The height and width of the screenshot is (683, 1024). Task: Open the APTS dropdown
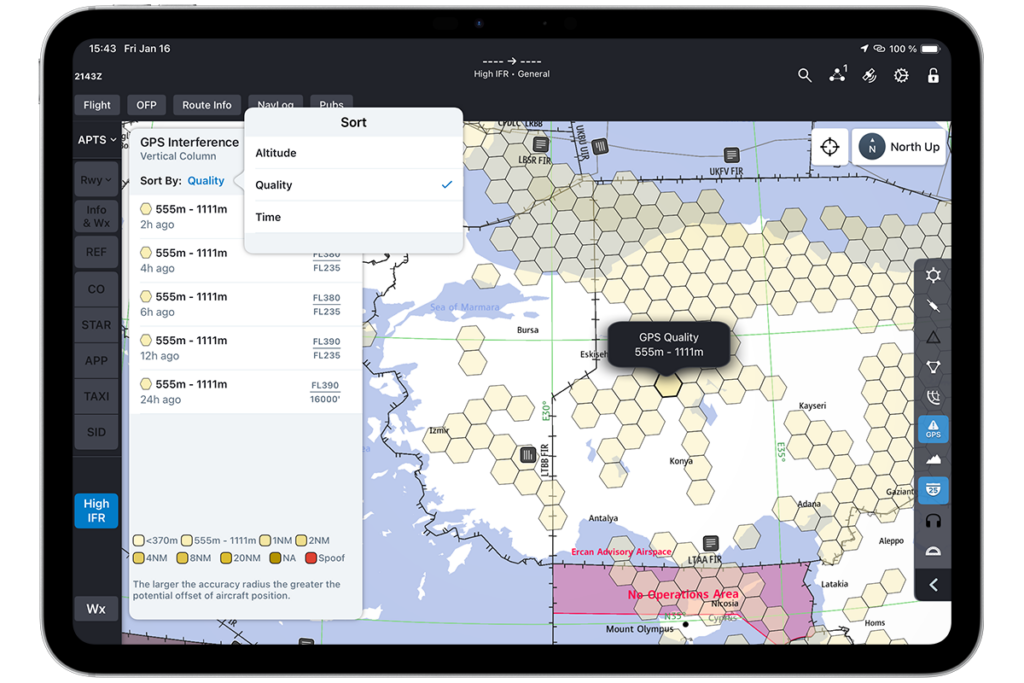tap(95, 140)
